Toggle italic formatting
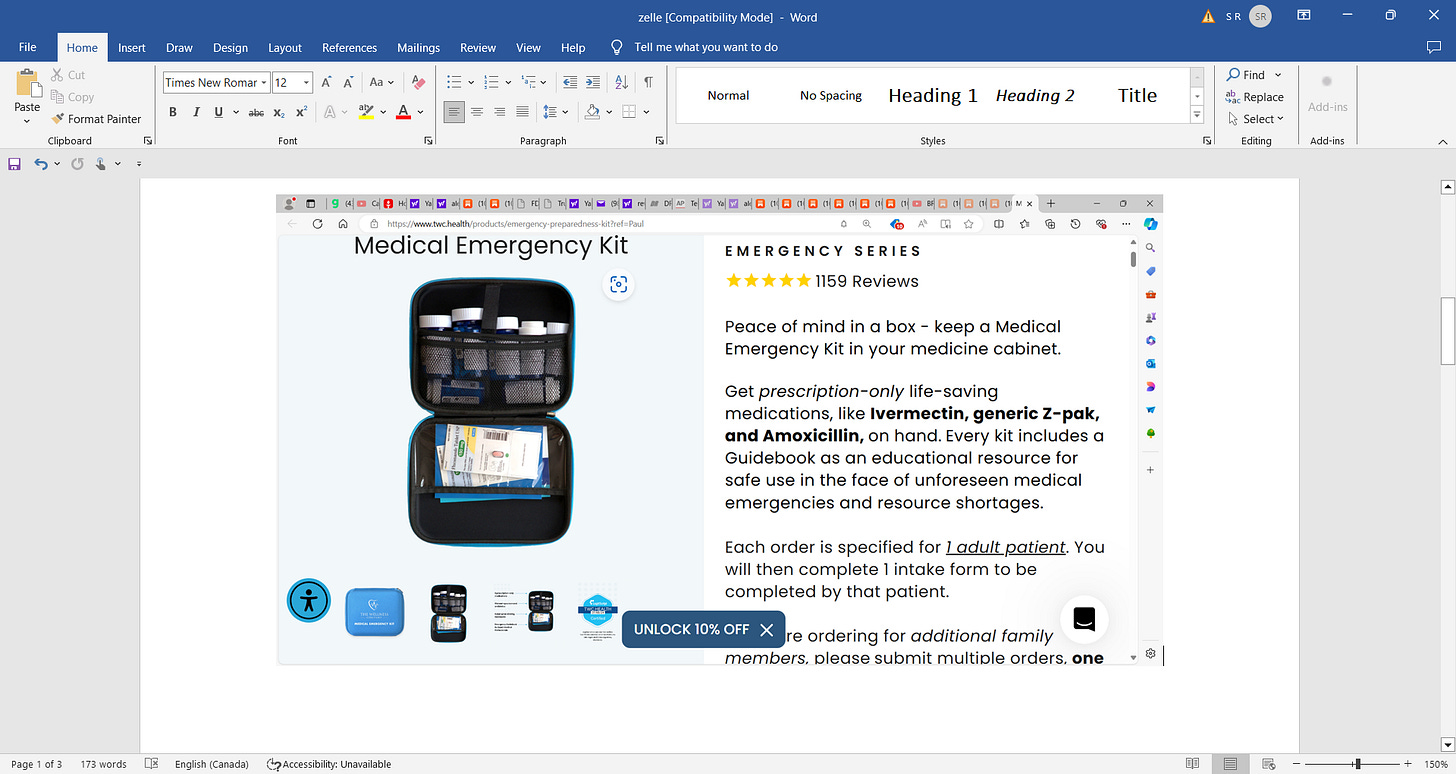Image resolution: width=1456 pixels, height=774 pixels. (195, 112)
